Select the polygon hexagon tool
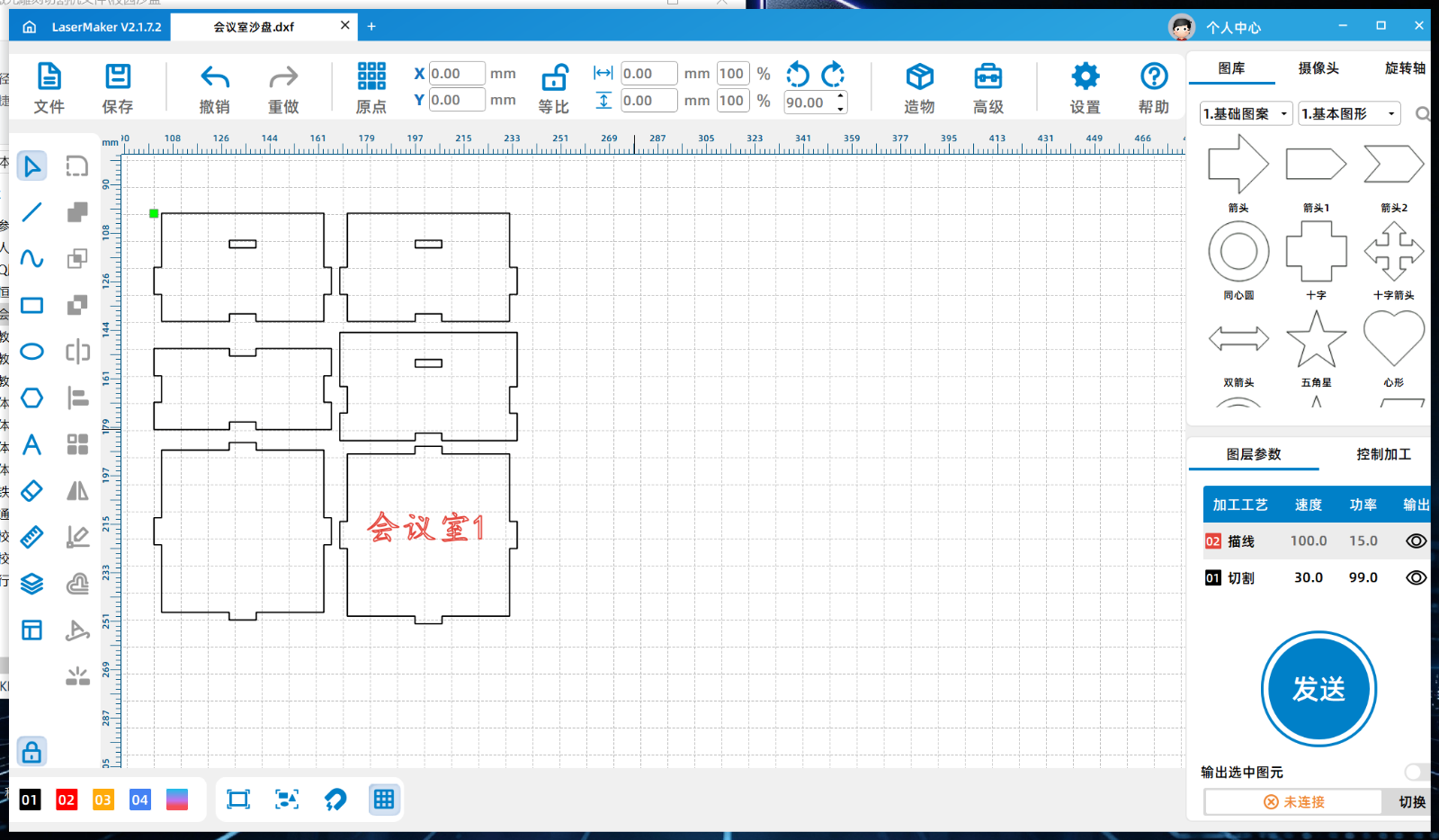 click(x=31, y=398)
